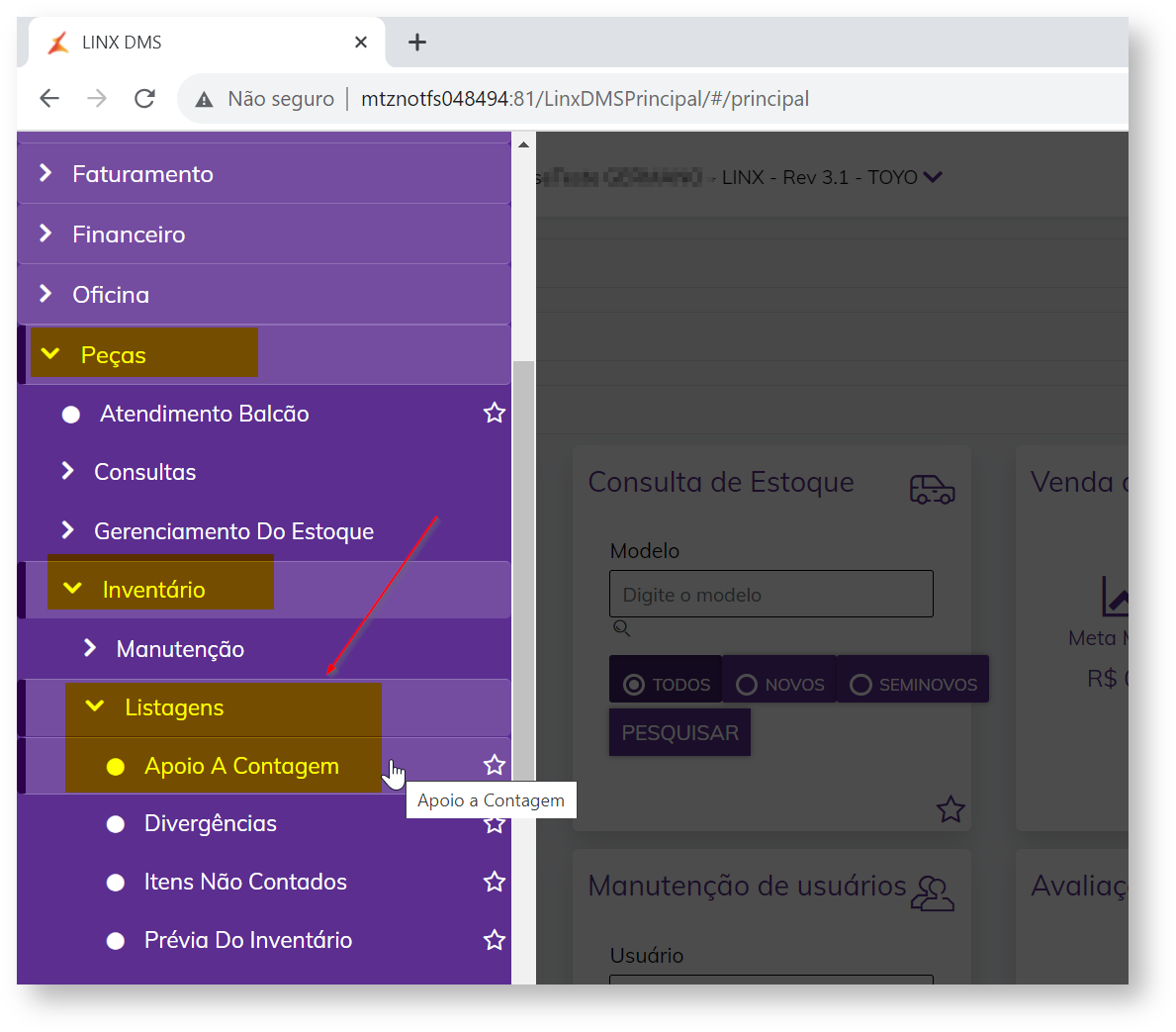Click the users icon on Manutenção de usuários
Screen dimensions: 1176x1032
(933, 893)
